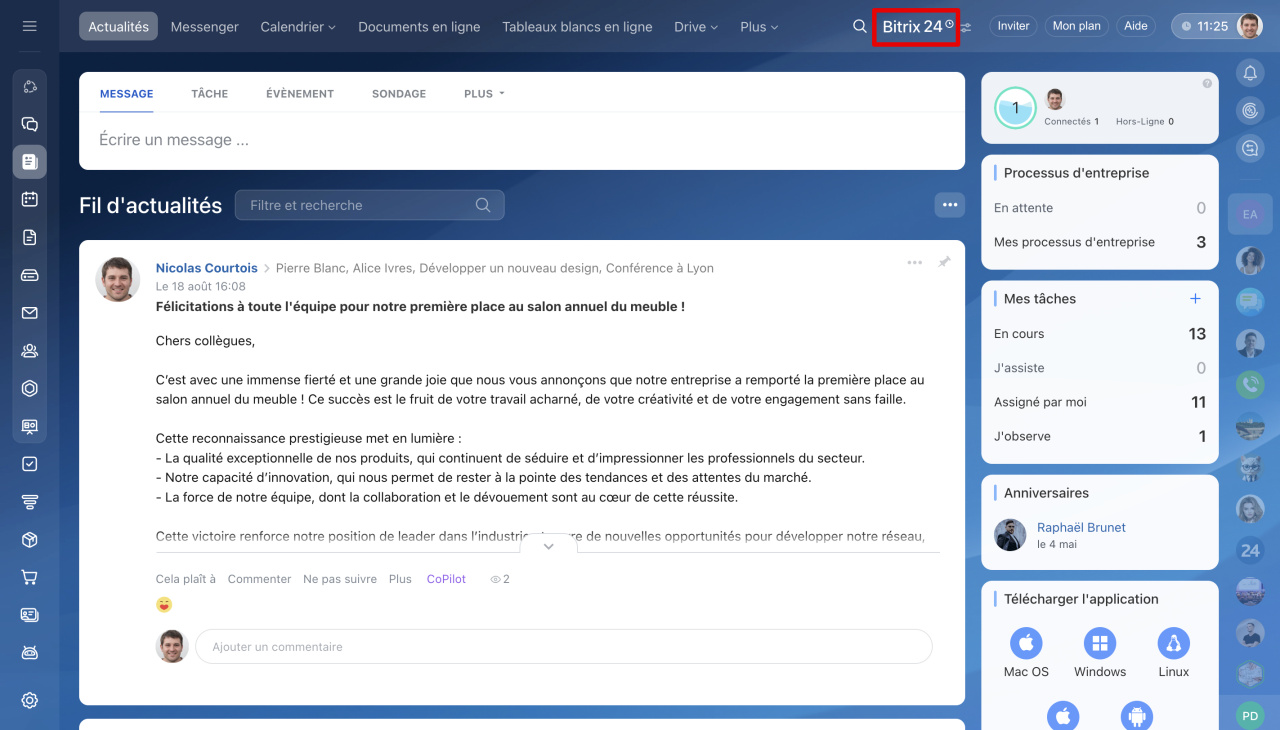This screenshot has height=730, width=1280.
Task: Pin the Nicolas Courtois post
Action: point(943,262)
